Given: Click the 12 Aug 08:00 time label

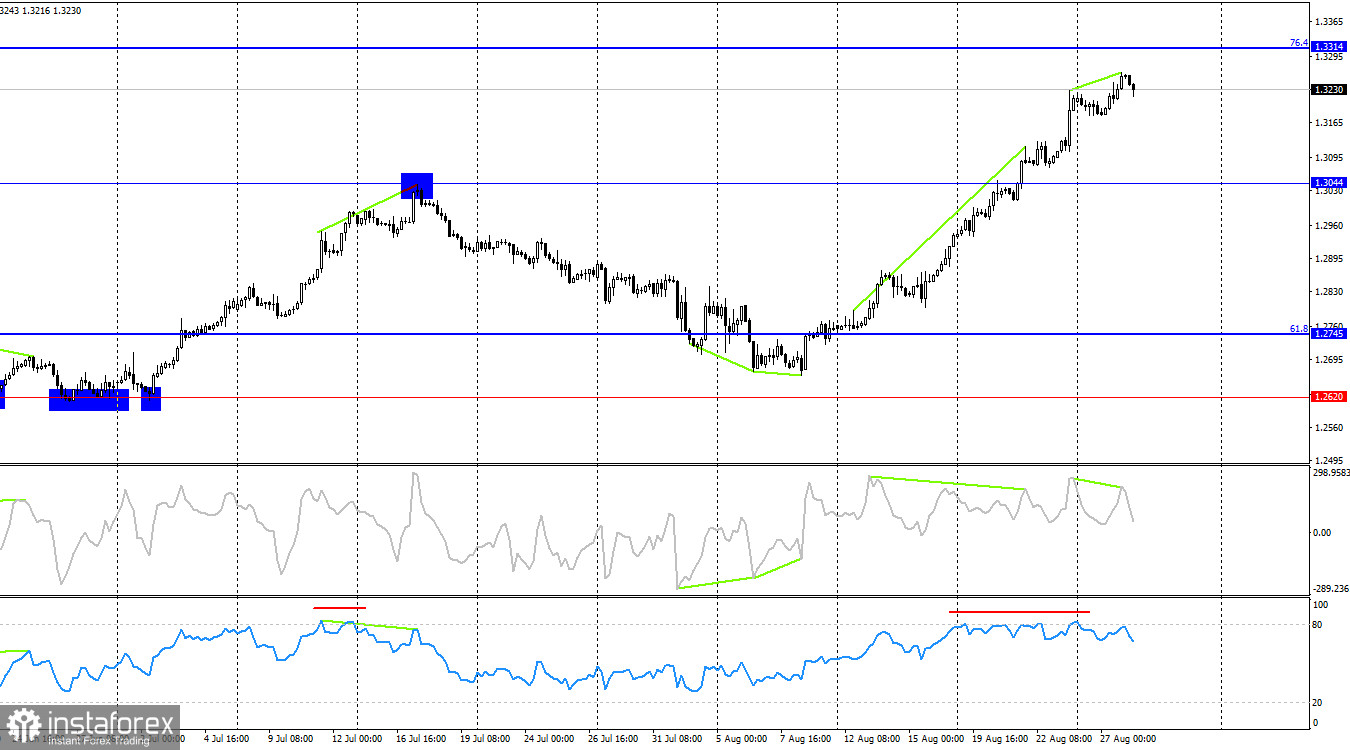Looking at the screenshot, I should (x=871, y=739).
